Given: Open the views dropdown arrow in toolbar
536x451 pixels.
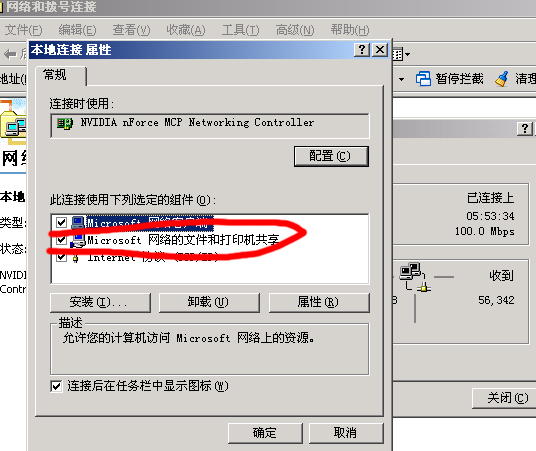Looking at the screenshot, I should (407, 54).
